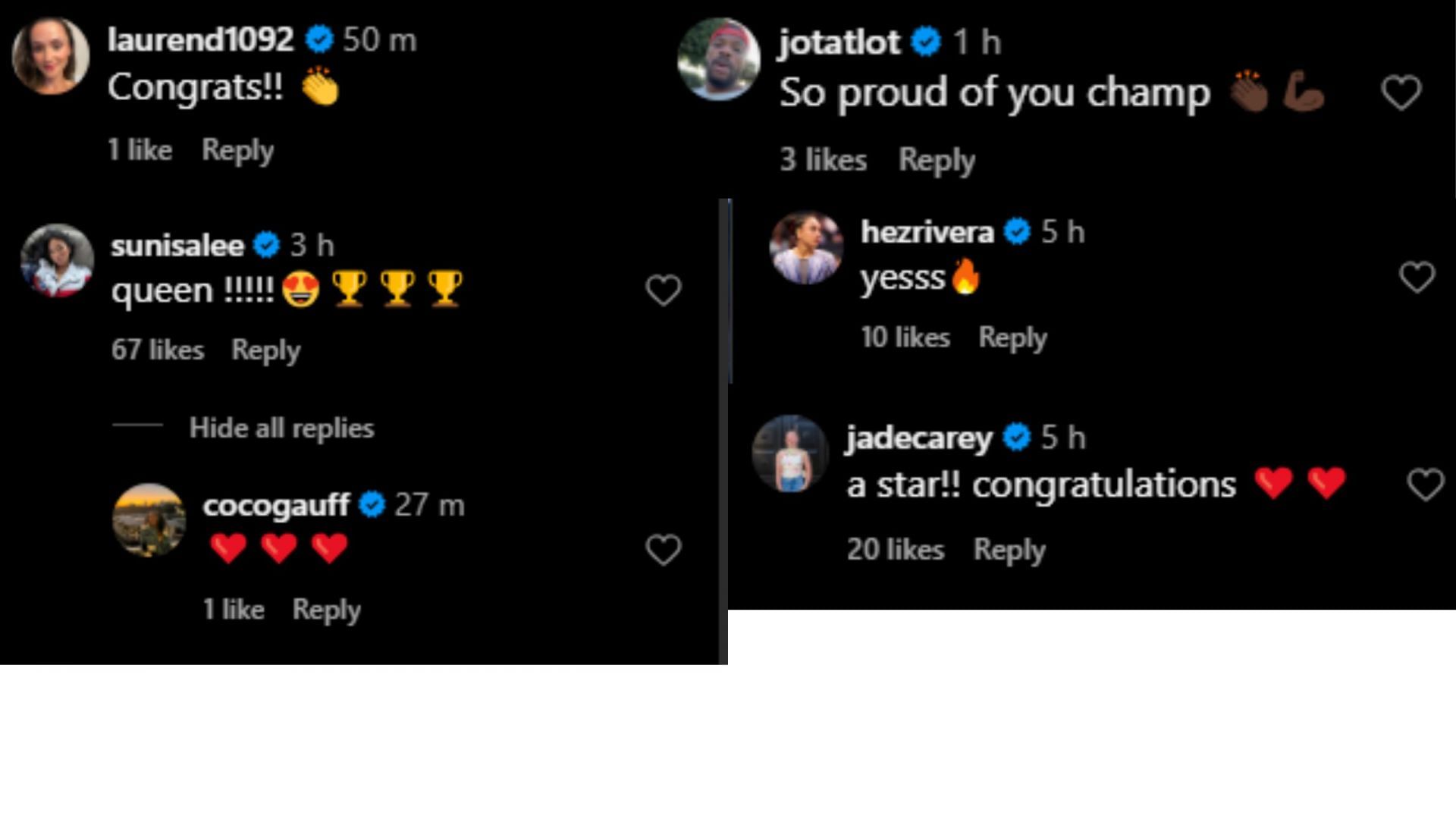
Task: Reply to laurend1092's Congrats comment
Action: pyautogui.click(x=237, y=150)
